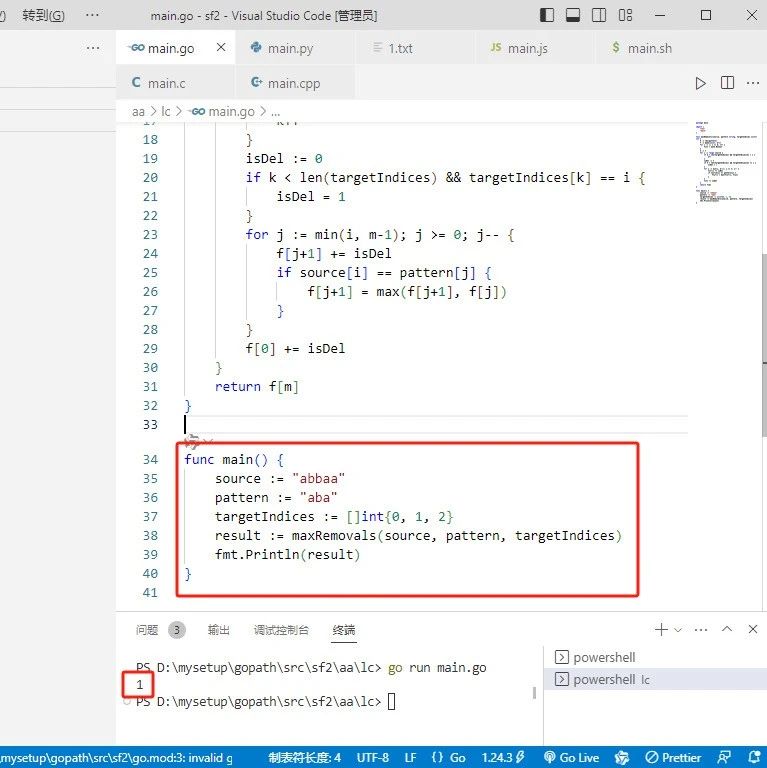This screenshot has height=768, width=767.
Task: Open the 调试控制台 debug console tab
Action: [x=281, y=630]
